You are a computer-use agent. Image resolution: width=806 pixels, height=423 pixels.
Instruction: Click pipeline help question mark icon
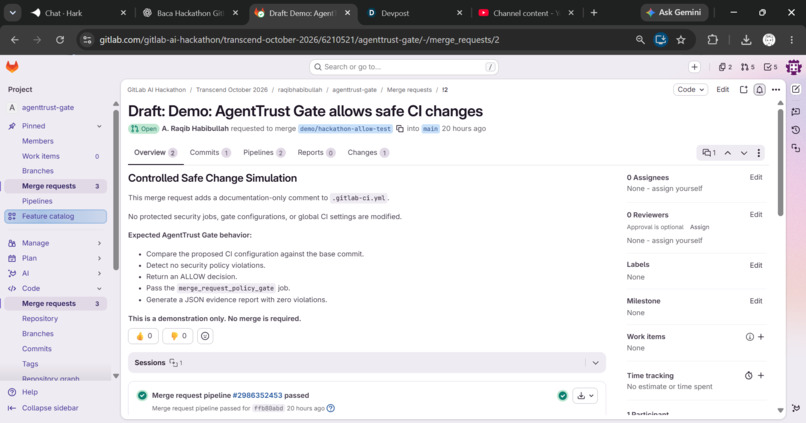331,408
